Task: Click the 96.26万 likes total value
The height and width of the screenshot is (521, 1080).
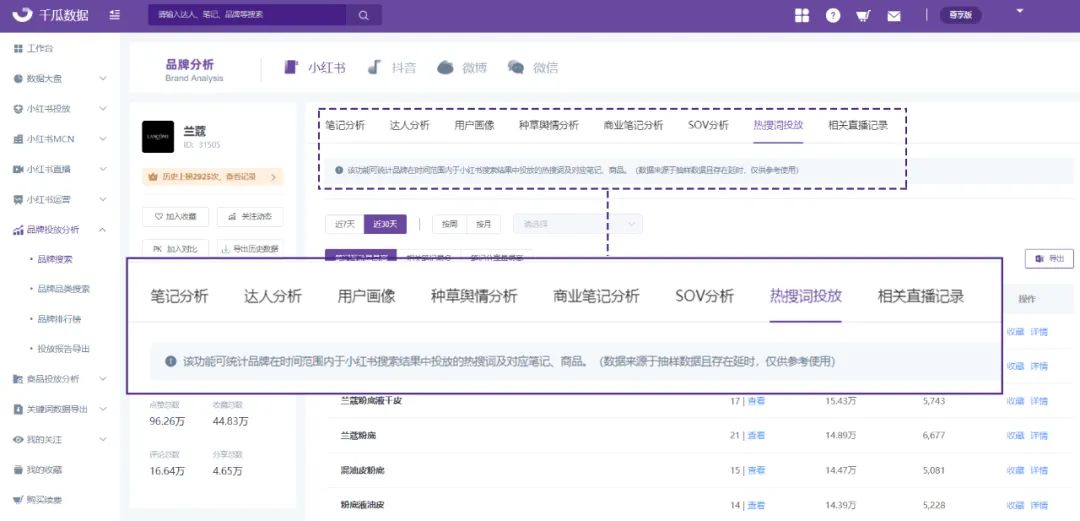Action: (x=165, y=421)
